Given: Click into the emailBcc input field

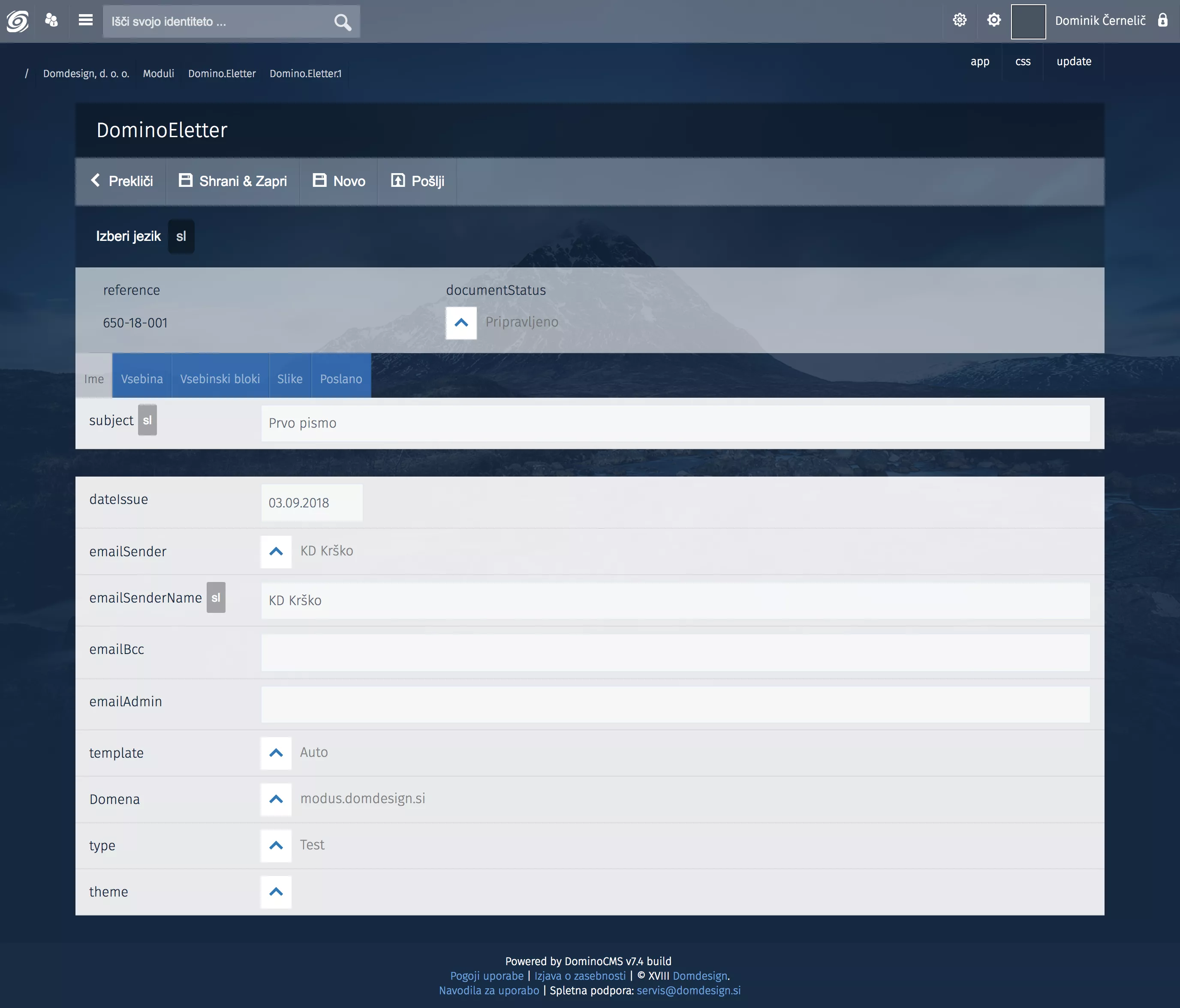Looking at the screenshot, I should (675, 652).
